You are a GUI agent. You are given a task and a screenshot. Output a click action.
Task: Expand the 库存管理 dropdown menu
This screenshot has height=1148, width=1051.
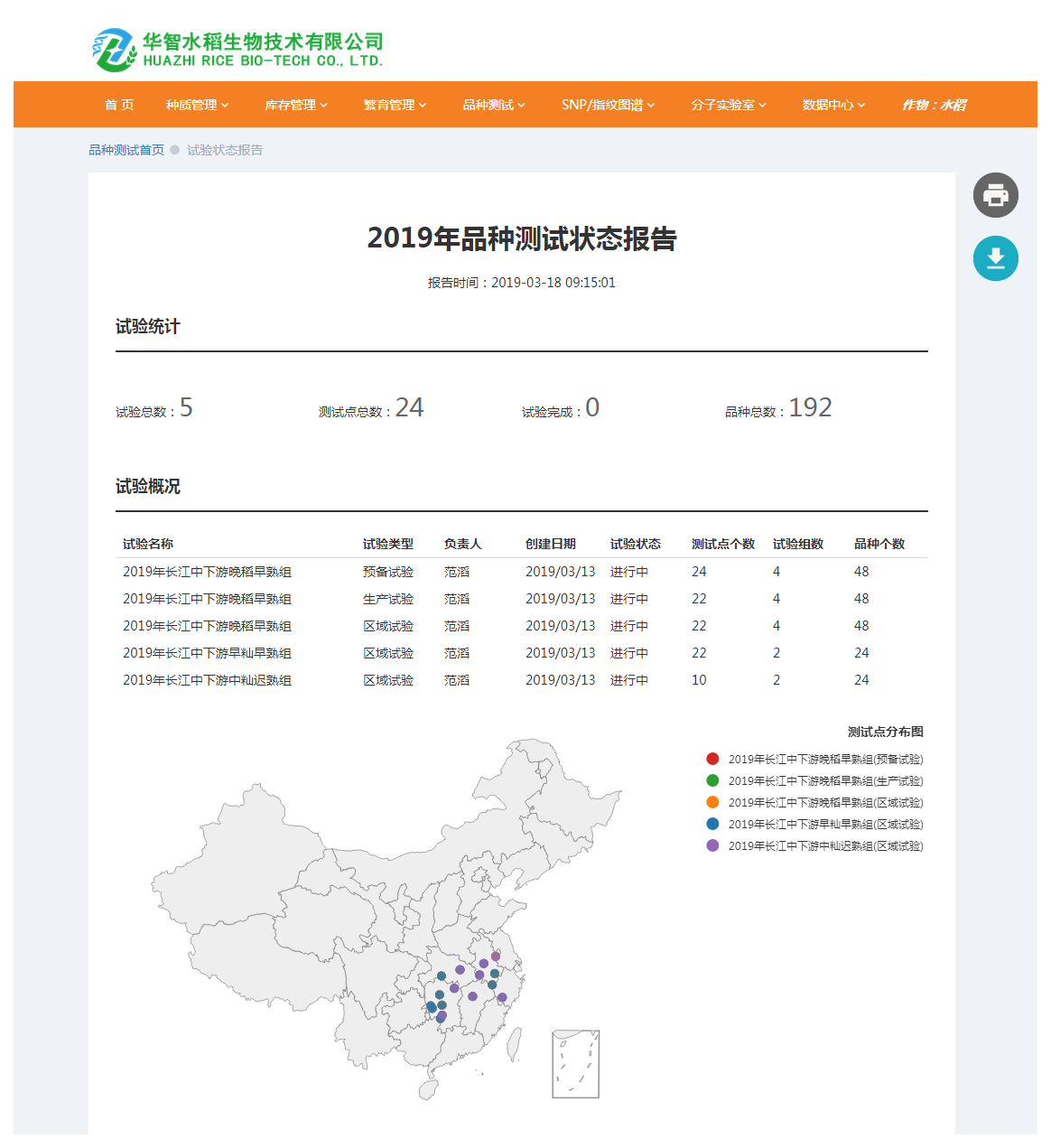point(295,105)
